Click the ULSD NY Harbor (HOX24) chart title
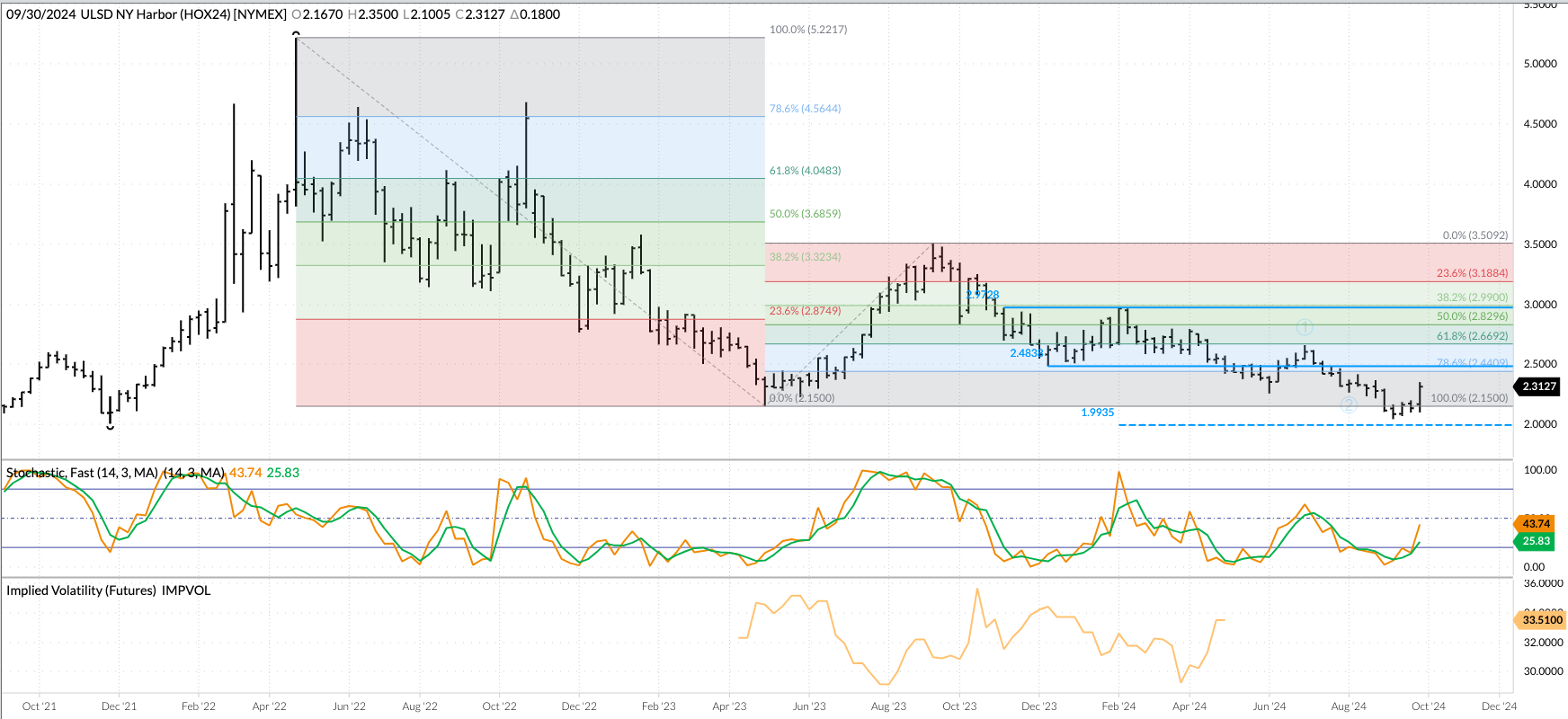1568x719 pixels. pos(183,14)
